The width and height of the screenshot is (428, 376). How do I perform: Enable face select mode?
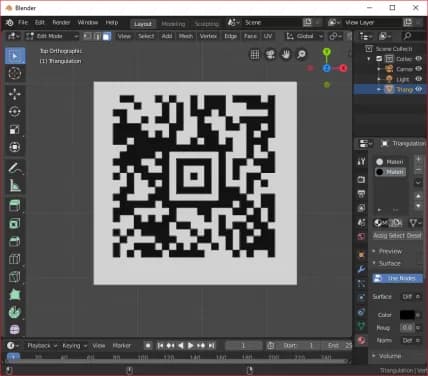tap(107, 36)
